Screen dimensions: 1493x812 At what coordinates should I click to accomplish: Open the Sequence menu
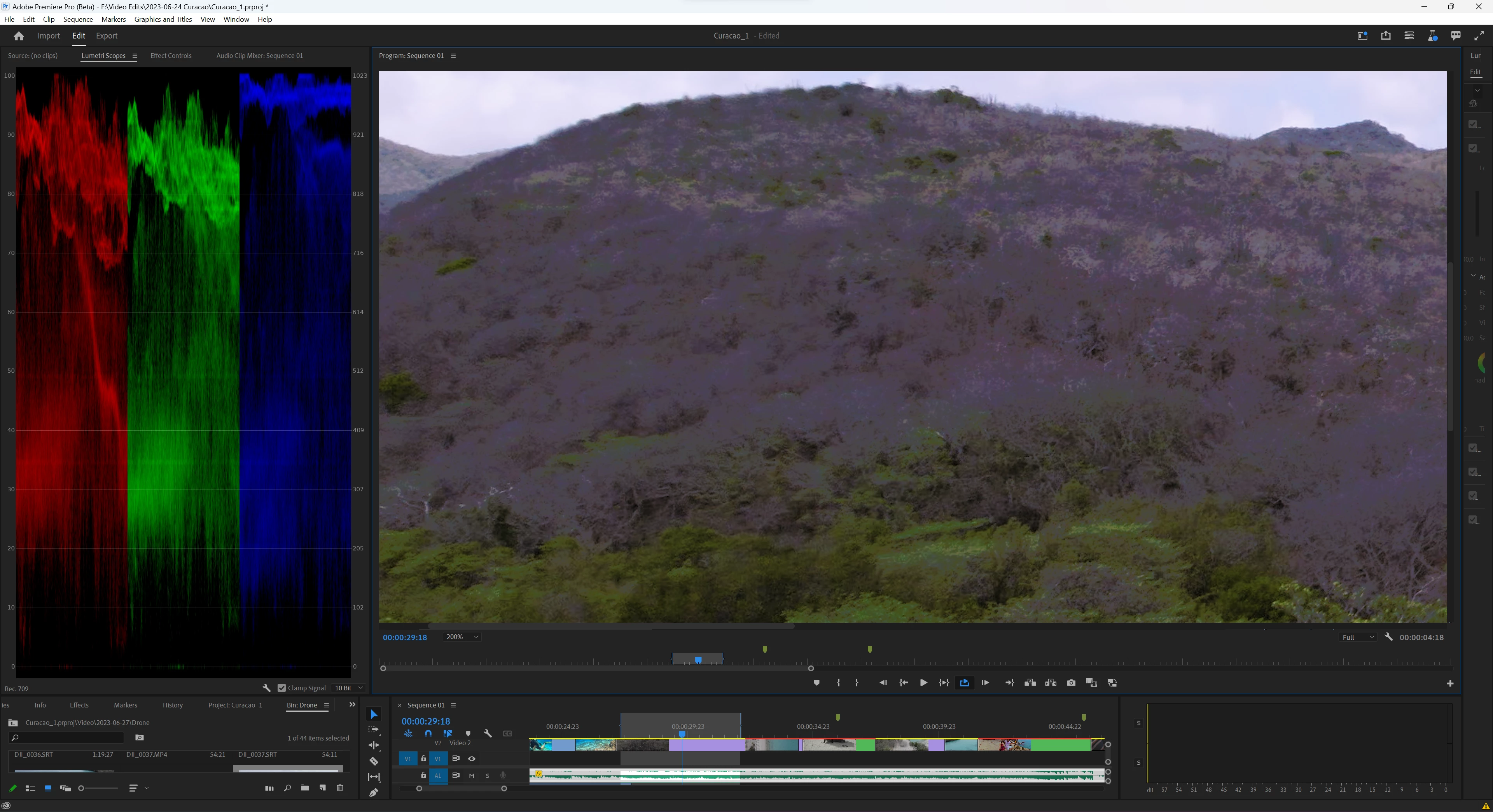(78, 19)
